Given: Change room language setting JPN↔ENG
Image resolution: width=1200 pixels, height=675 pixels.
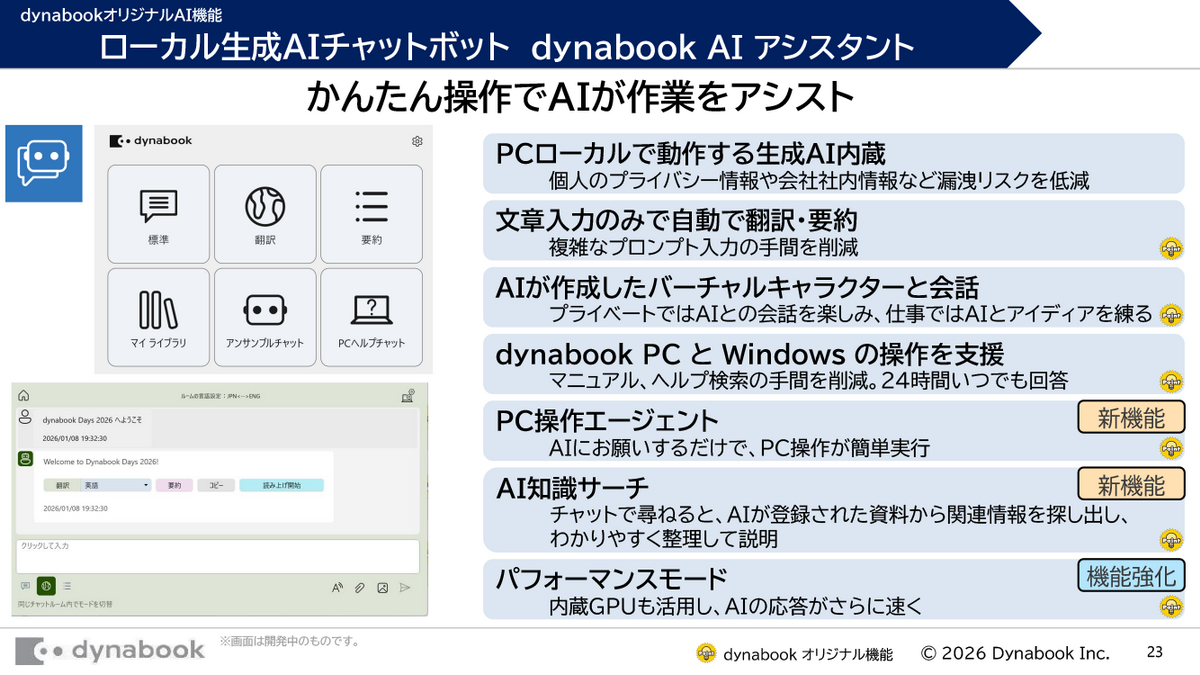Looking at the screenshot, I should 220,395.
